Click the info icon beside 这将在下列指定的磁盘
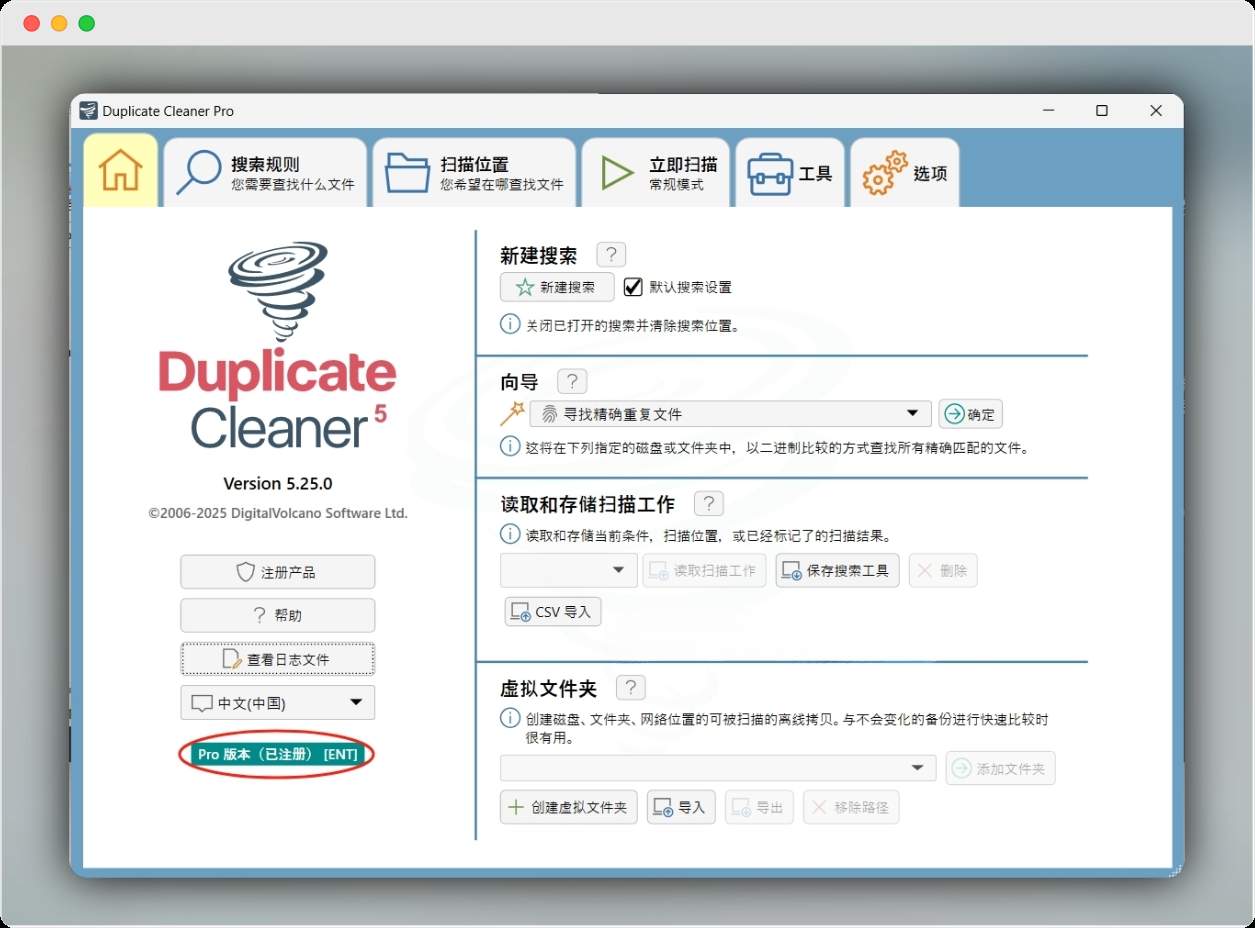Viewport: 1255px width, 928px height. 510,446
